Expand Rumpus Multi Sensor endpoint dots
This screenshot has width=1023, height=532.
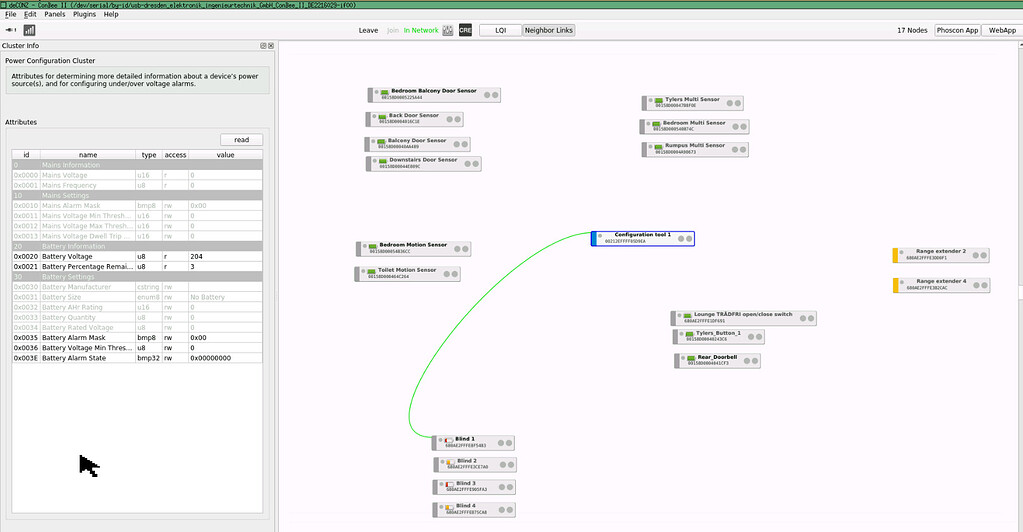(x=739, y=149)
